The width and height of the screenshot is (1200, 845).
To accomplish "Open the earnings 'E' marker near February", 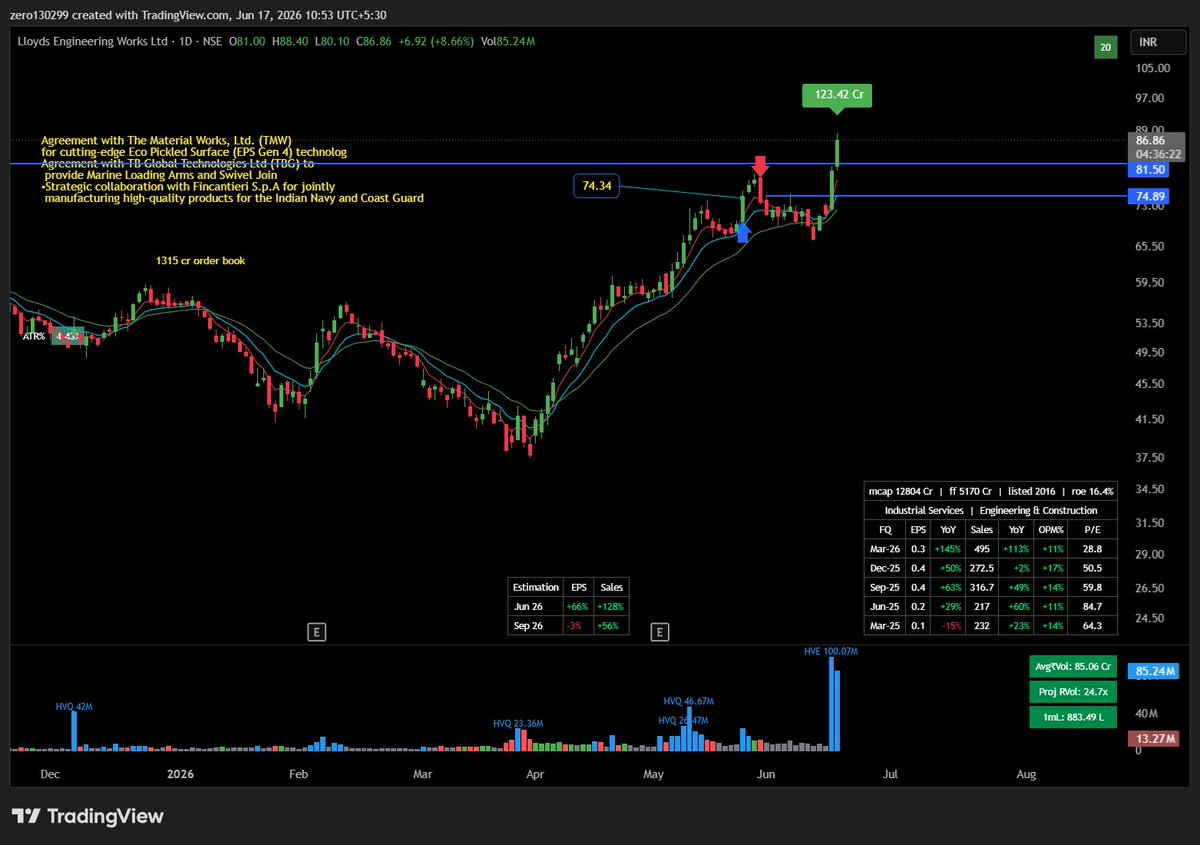I will coord(316,631).
